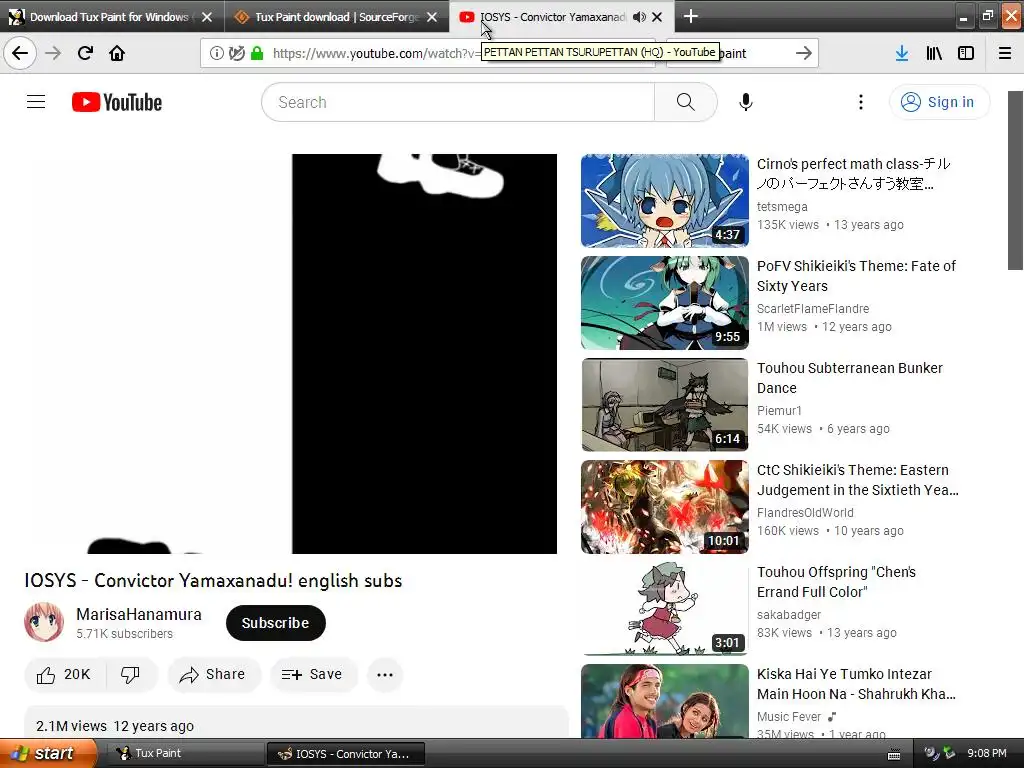This screenshot has height=768, width=1024.
Task: Open Kiska Hai Ye Tumko Intezar title
Action: point(856,684)
